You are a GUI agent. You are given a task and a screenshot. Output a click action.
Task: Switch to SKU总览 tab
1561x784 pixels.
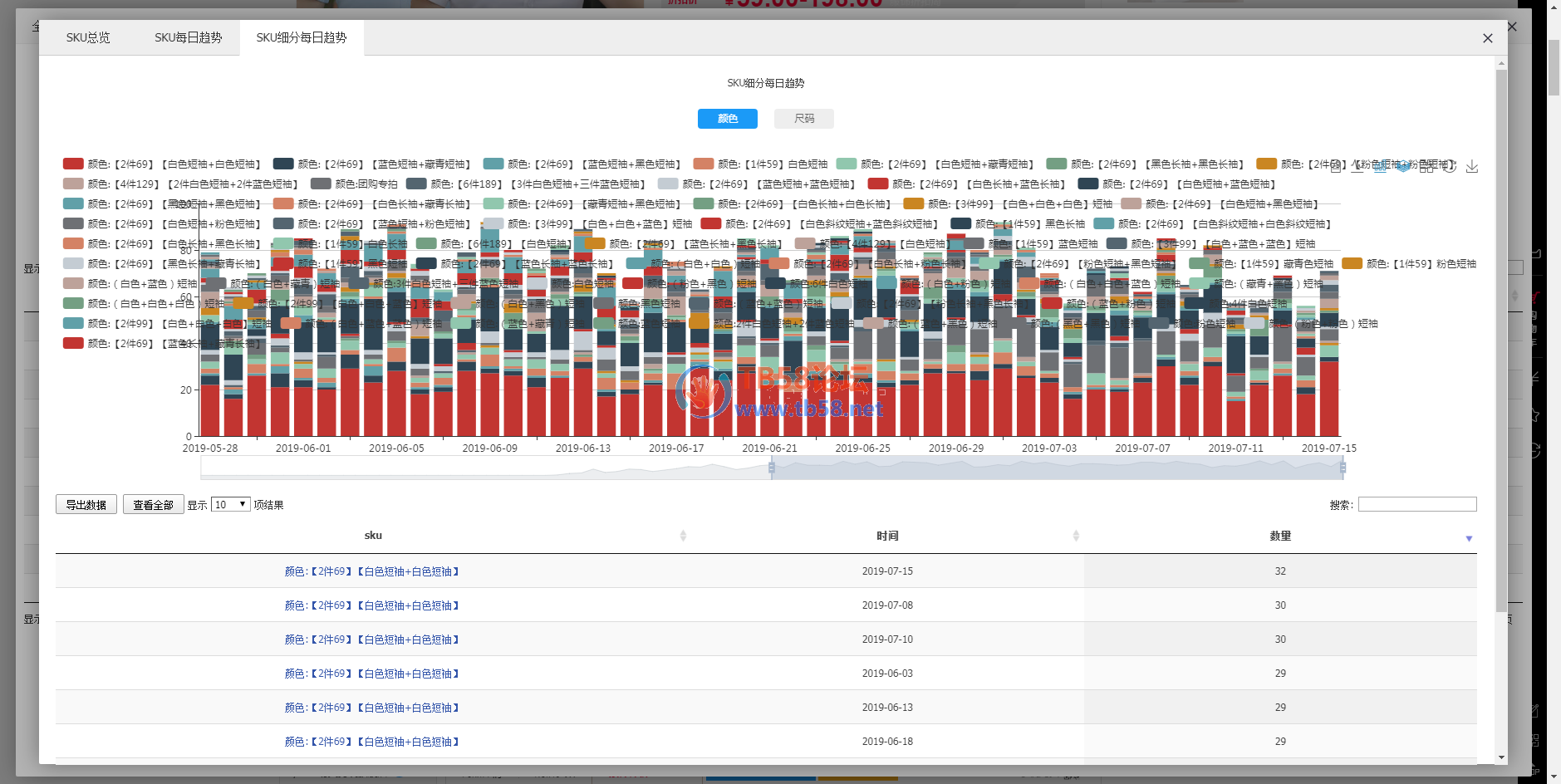tap(88, 38)
